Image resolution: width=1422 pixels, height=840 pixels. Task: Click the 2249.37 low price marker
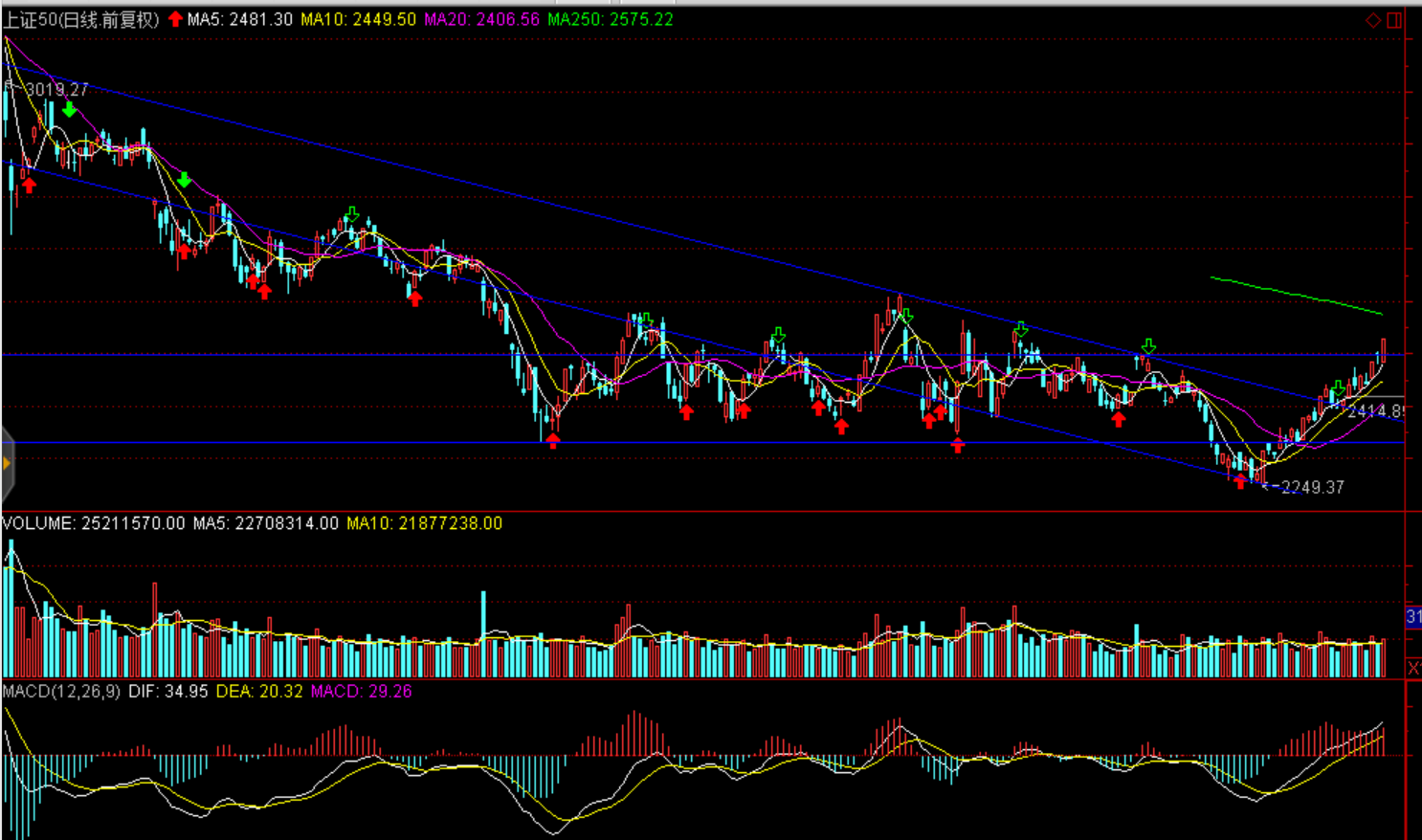[1311, 487]
